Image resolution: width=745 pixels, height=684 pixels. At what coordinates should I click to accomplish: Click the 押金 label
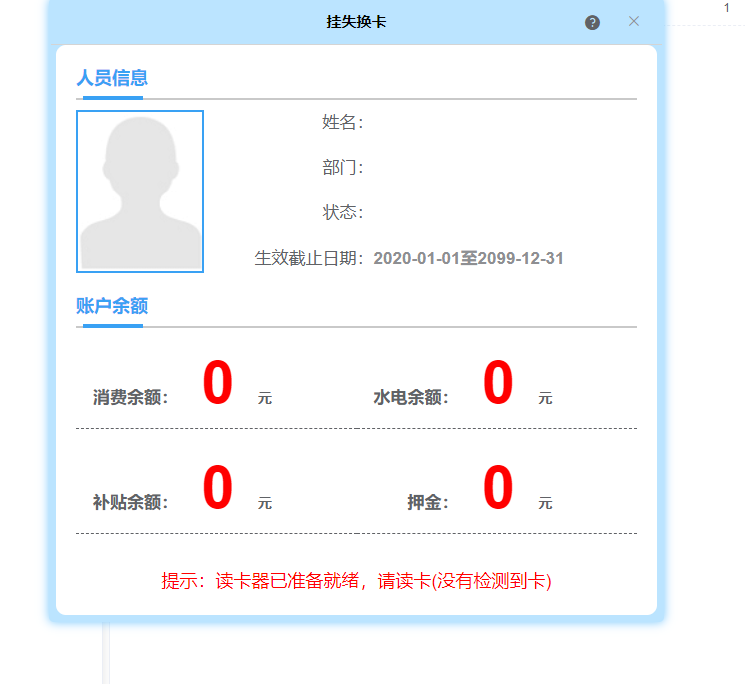pyautogui.click(x=427, y=502)
